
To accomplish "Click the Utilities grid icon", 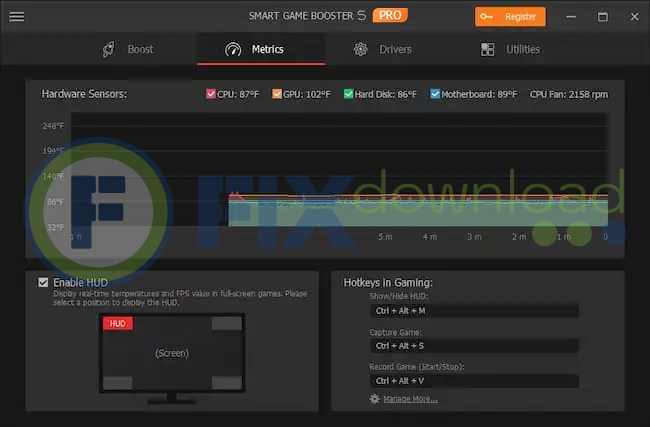I will (488, 49).
